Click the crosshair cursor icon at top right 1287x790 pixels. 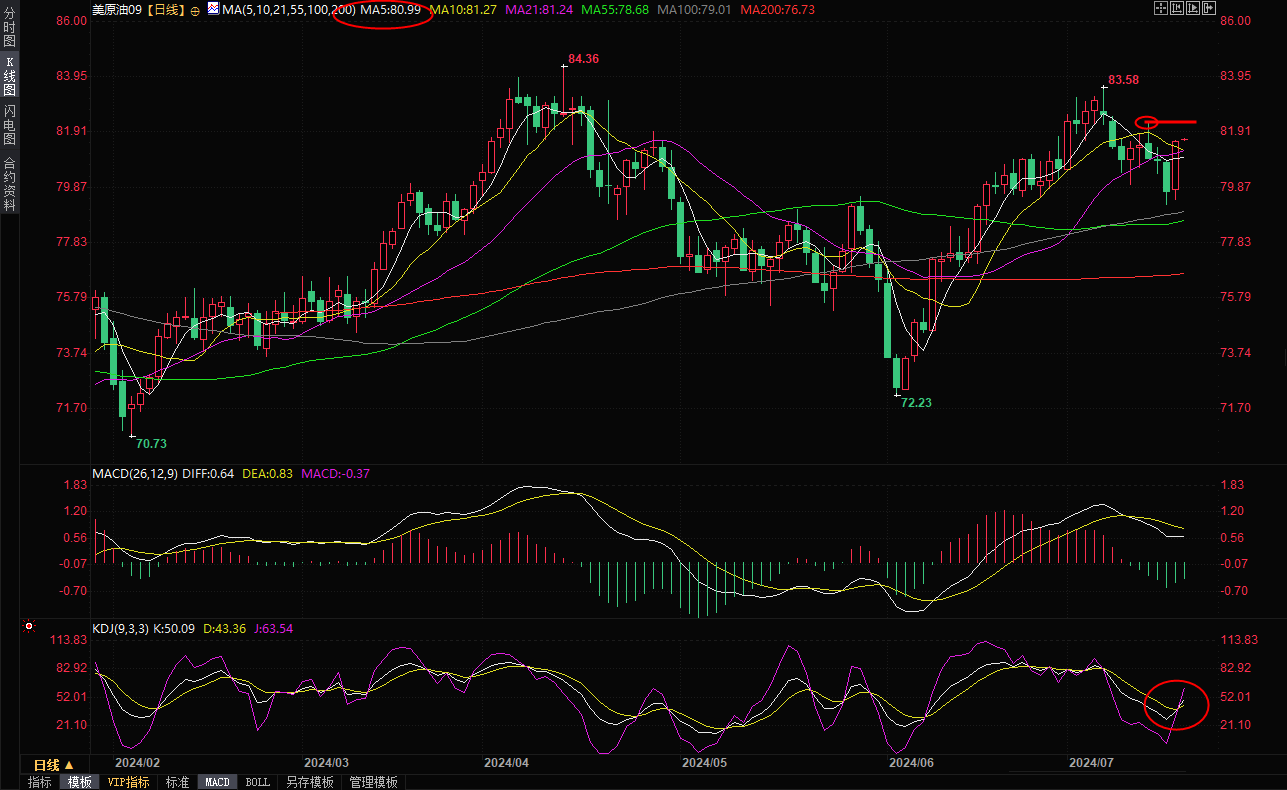1160,9
